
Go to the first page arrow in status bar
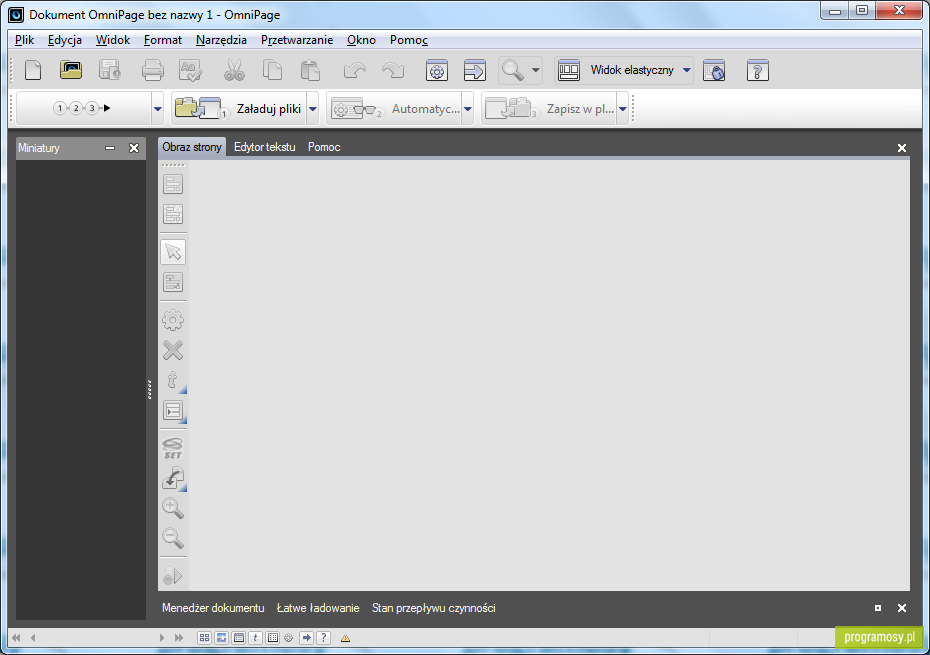[16, 638]
